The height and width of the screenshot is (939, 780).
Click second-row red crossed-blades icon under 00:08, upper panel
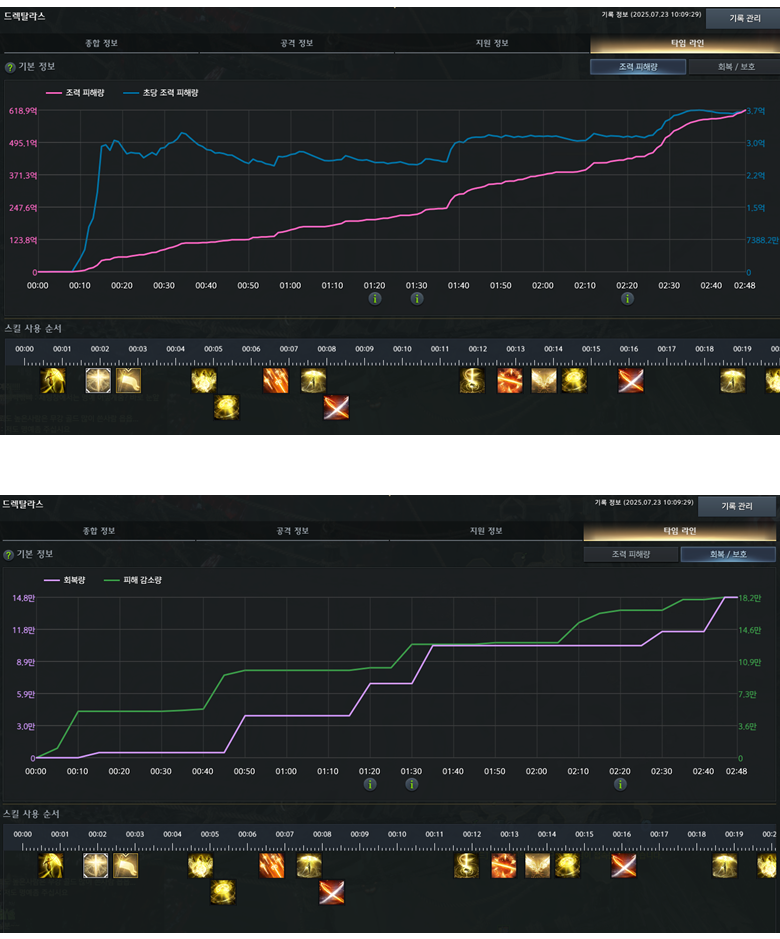coord(336,407)
